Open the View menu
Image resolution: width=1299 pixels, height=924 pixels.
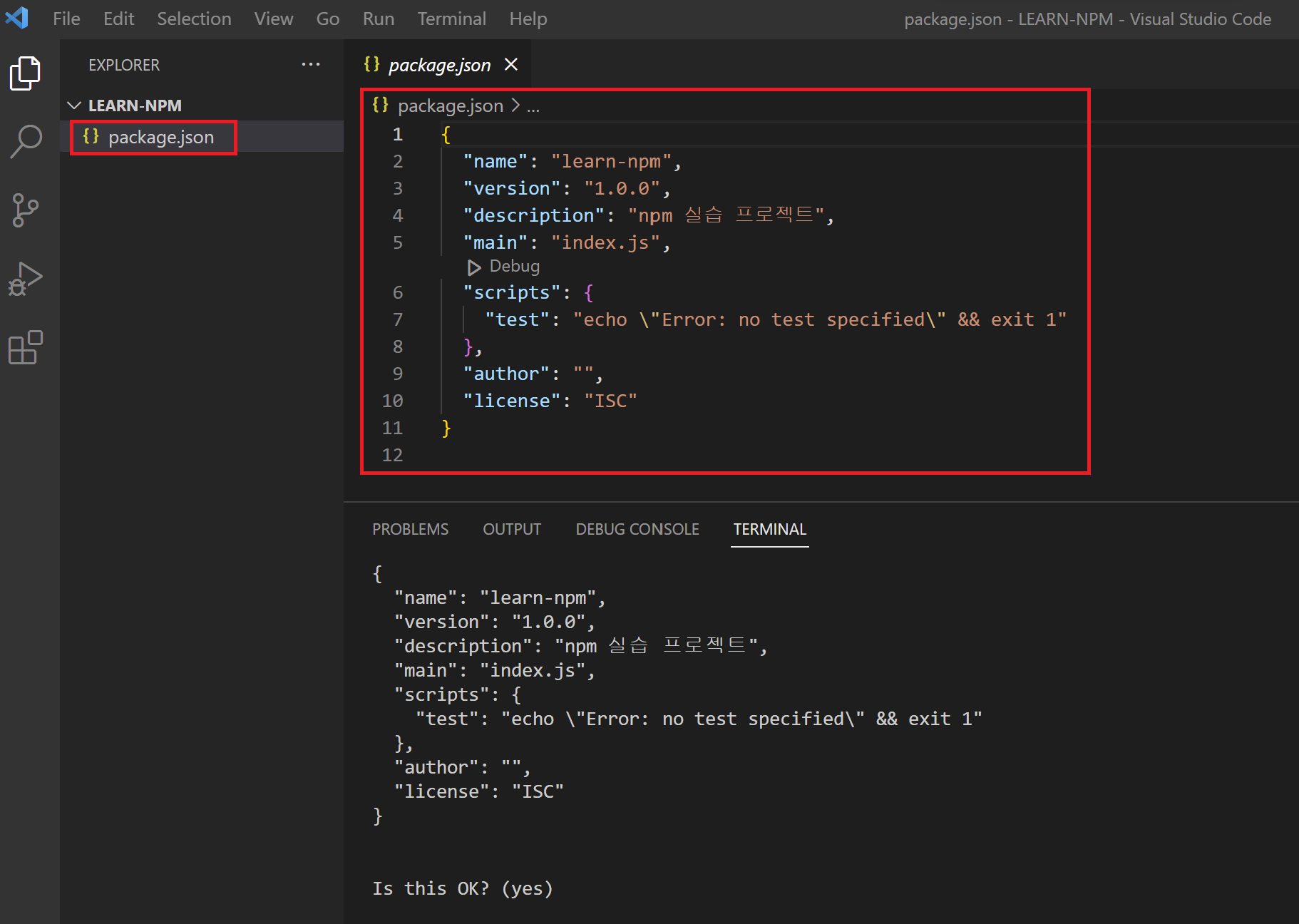[x=274, y=19]
